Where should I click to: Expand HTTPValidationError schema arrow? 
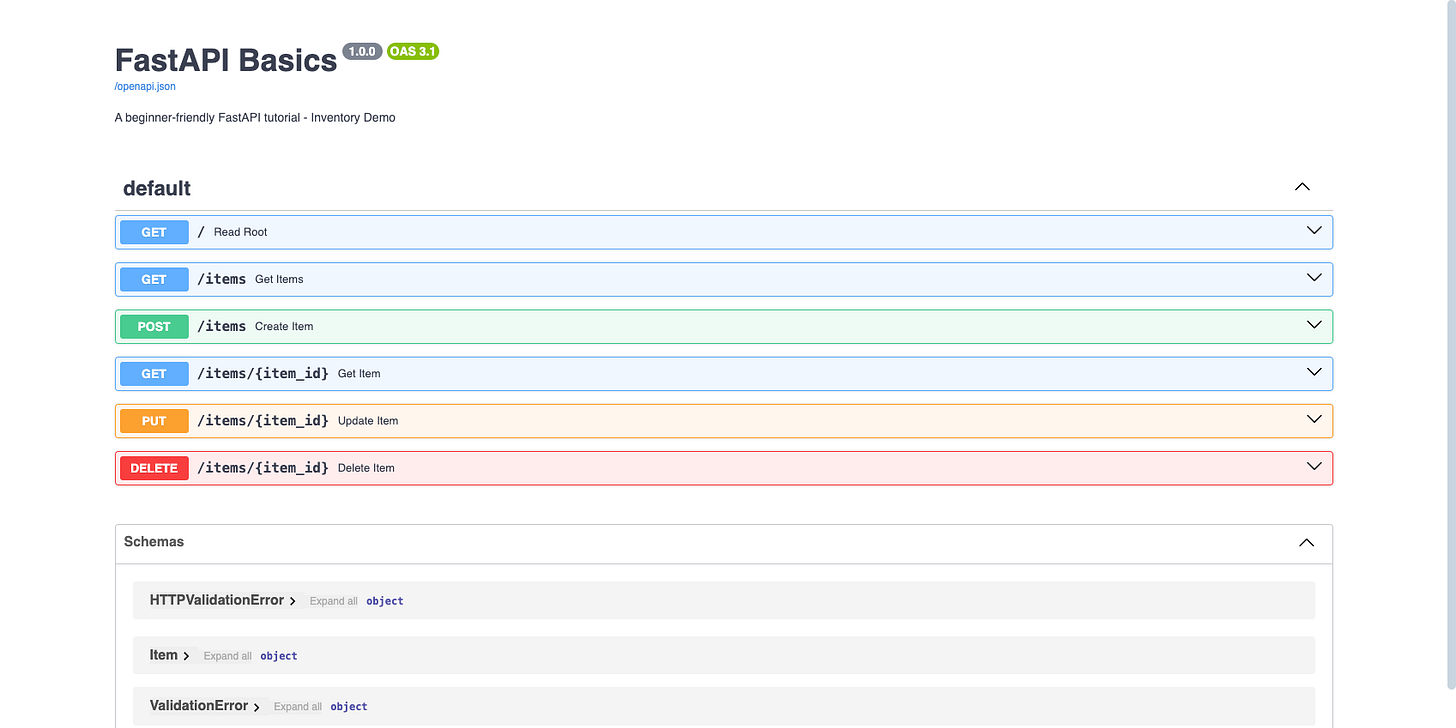(293, 601)
